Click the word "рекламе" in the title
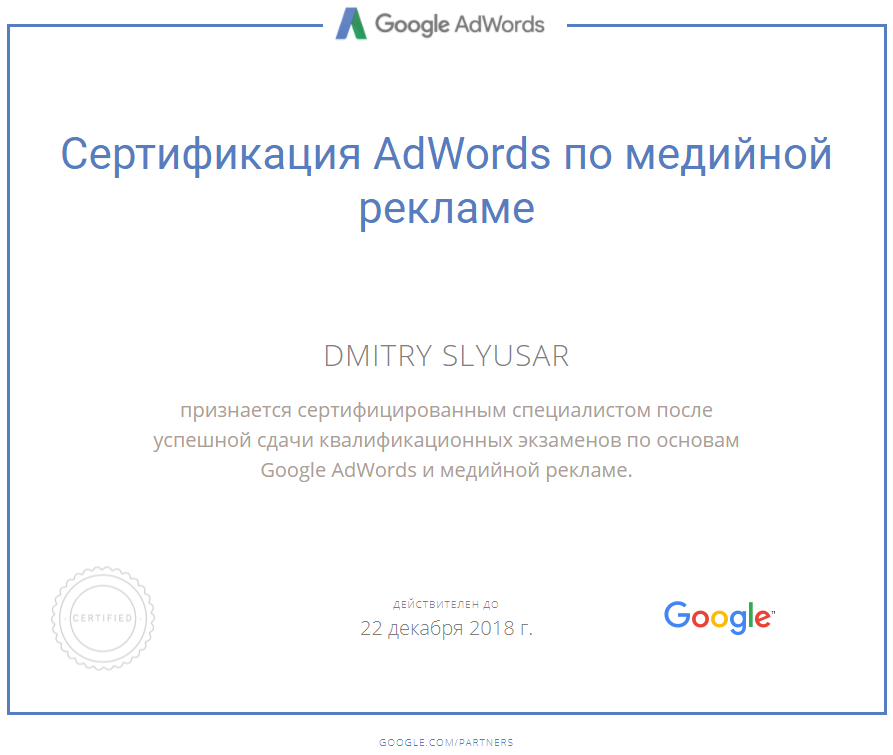 tap(446, 208)
